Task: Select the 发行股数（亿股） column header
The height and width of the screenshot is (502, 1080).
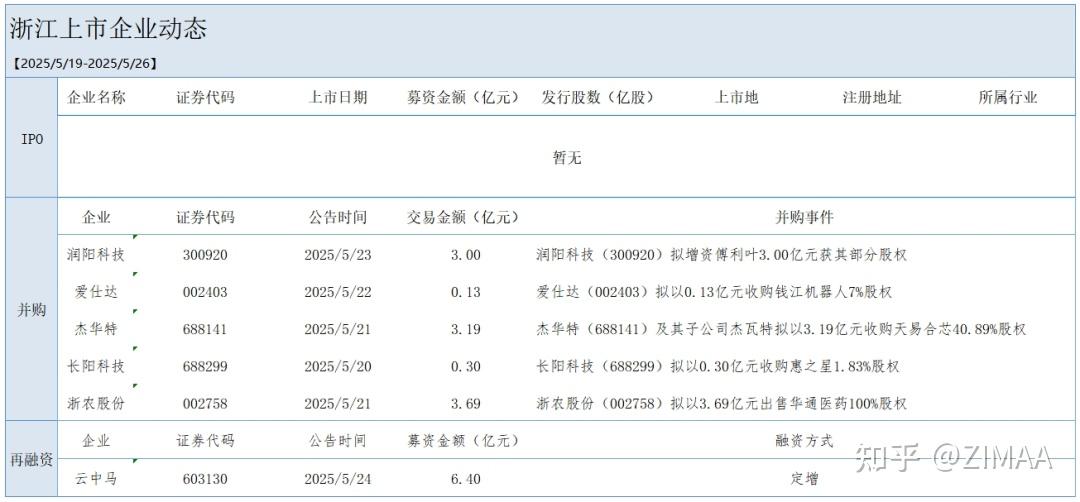Action: [x=596, y=97]
